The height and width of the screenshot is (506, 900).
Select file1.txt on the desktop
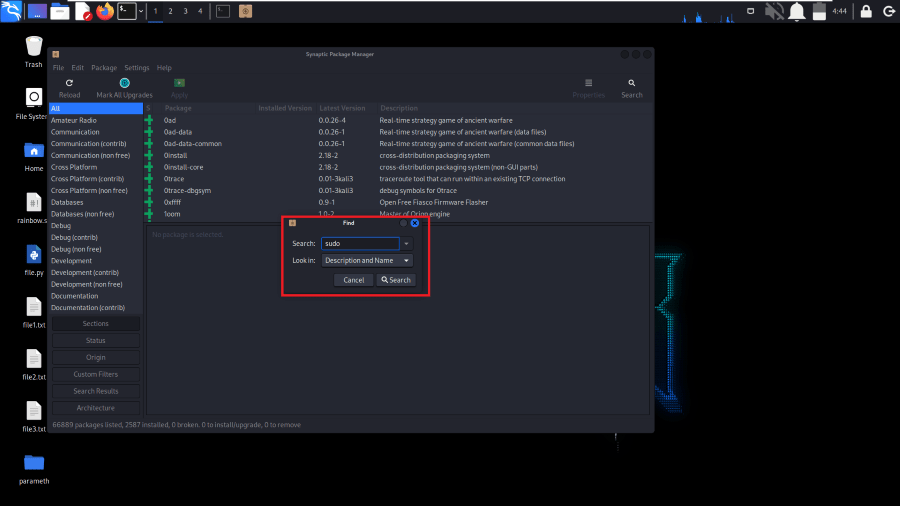34,313
